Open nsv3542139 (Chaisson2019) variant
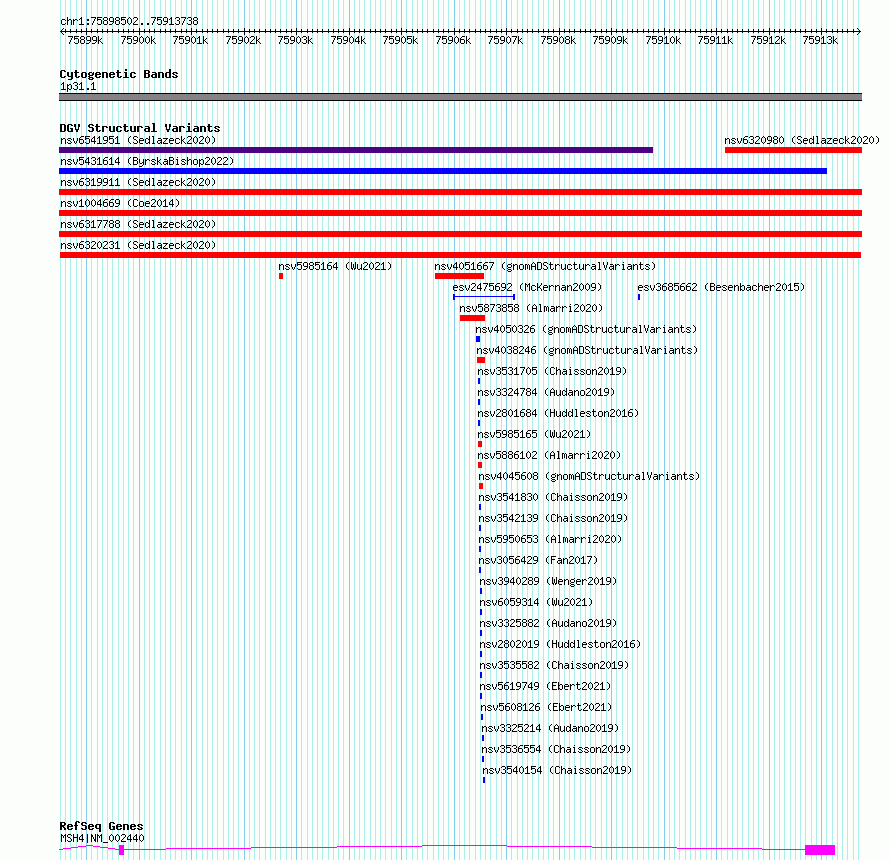Viewport: 890px width, 860px height. coord(553,518)
